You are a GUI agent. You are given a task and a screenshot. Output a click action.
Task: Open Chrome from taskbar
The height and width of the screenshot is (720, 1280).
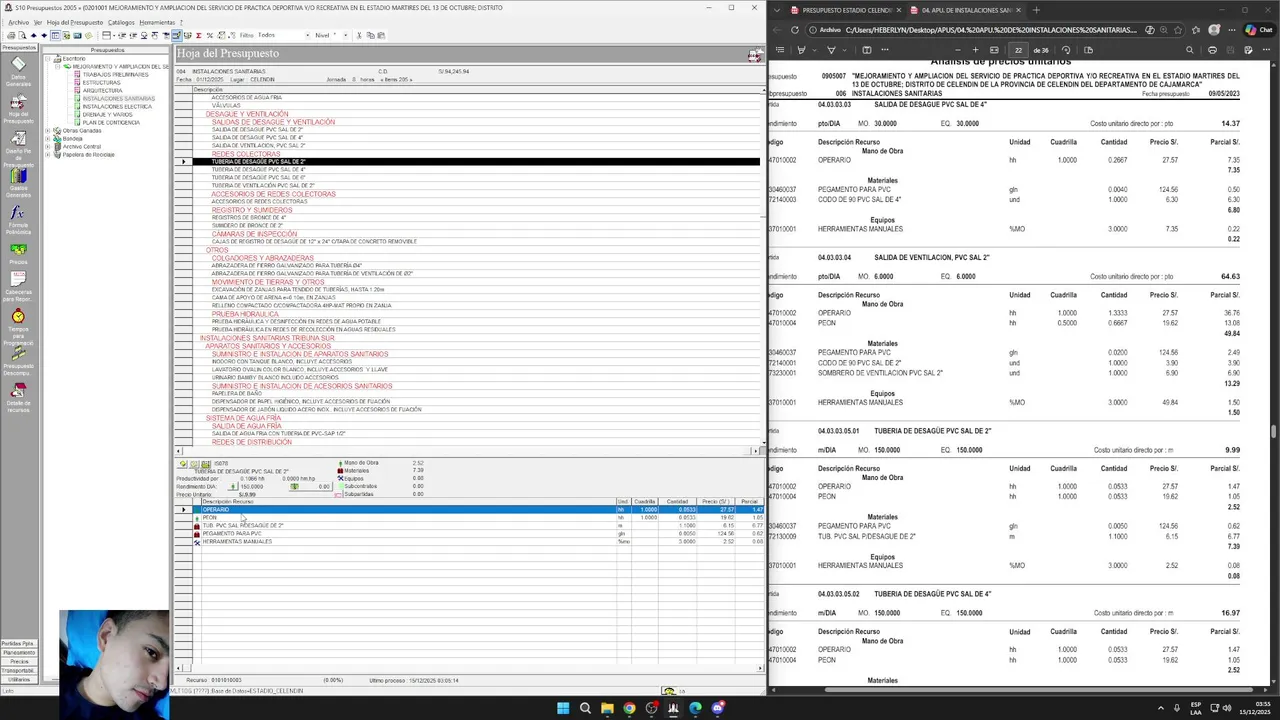[x=629, y=708]
